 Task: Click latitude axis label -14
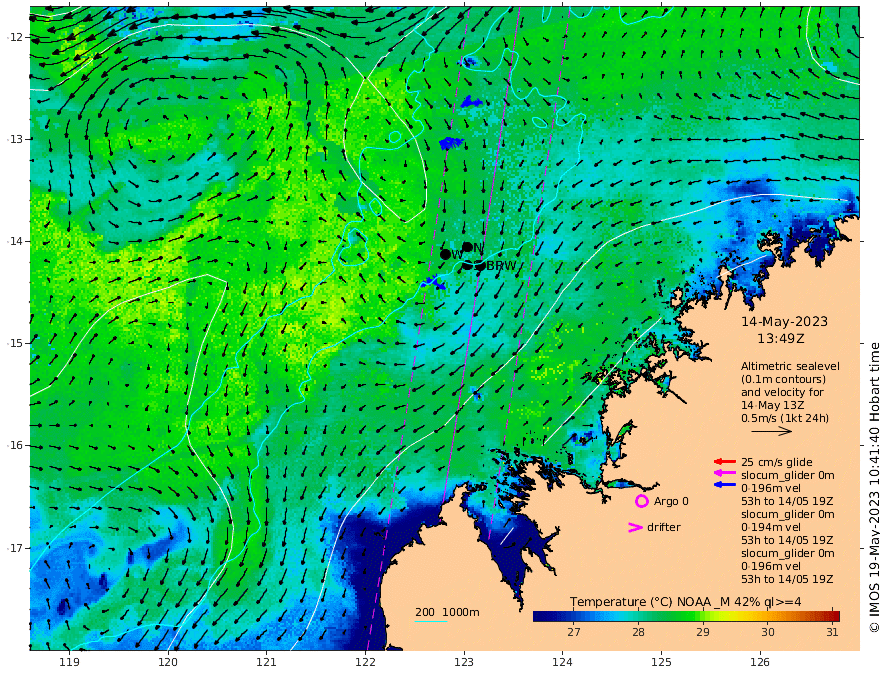15,241
